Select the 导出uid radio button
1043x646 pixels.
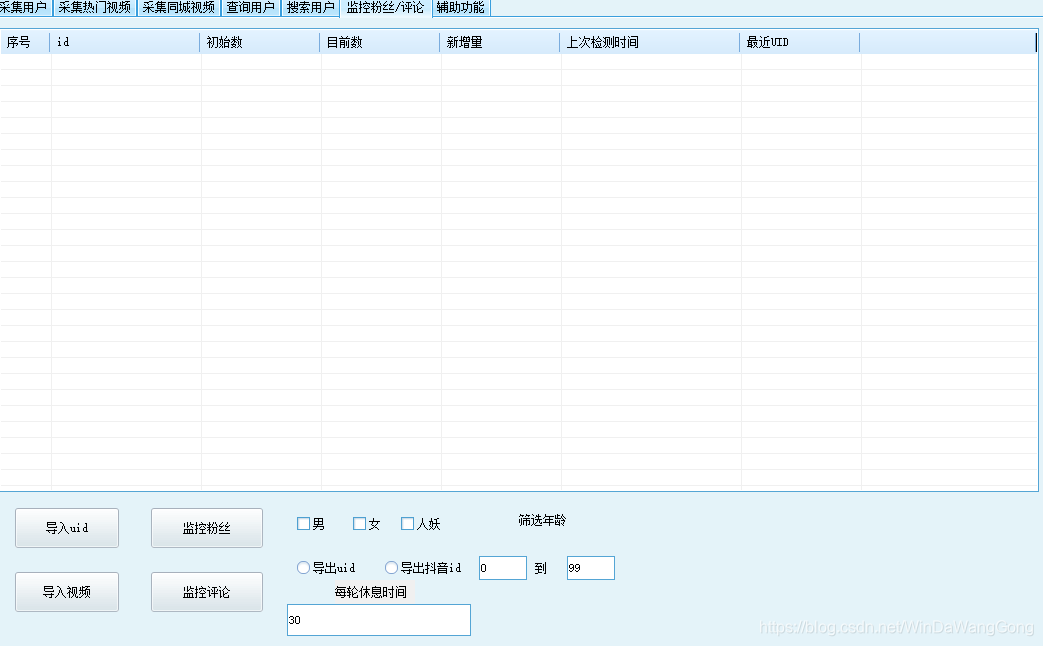[x=303, y=567]
